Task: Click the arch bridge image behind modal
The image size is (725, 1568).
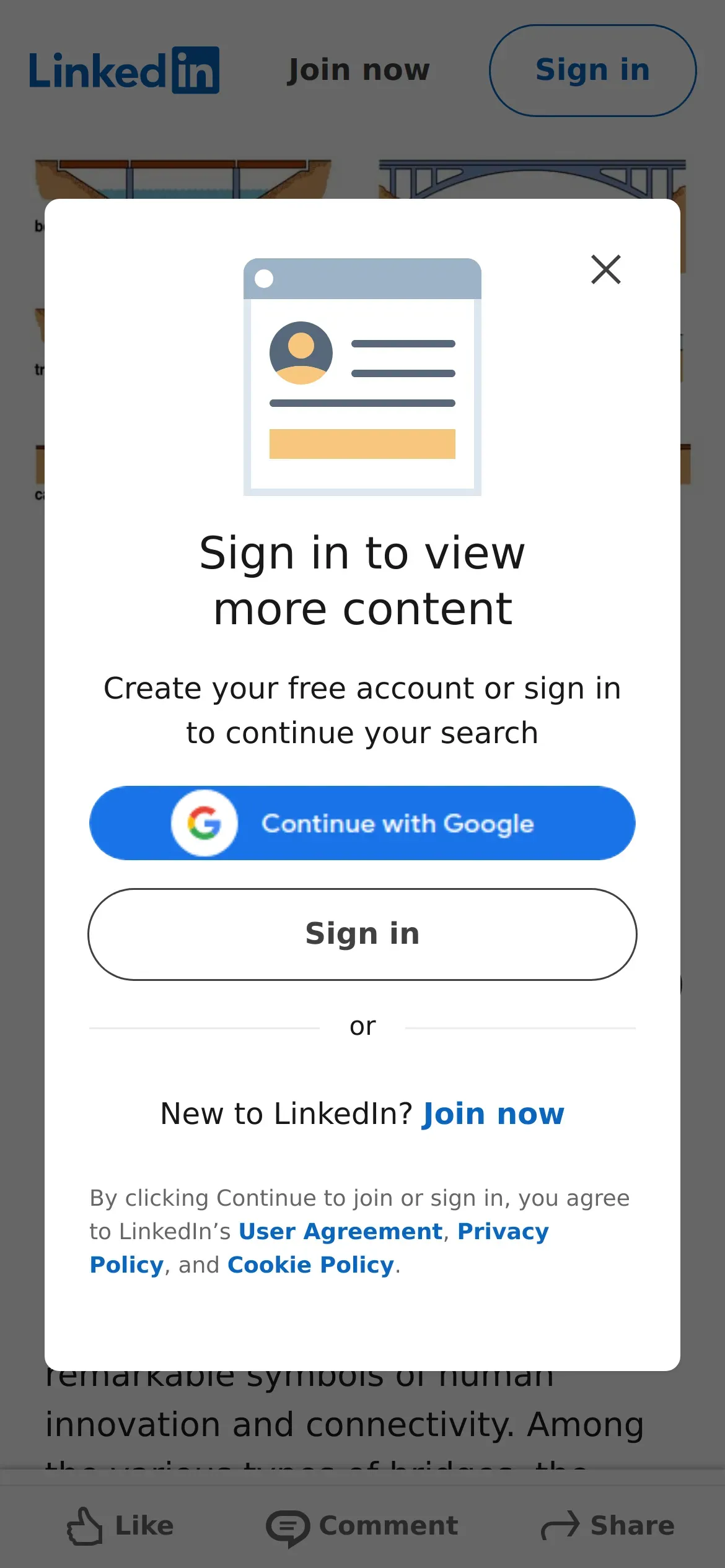Action: [x=532, y=180]
